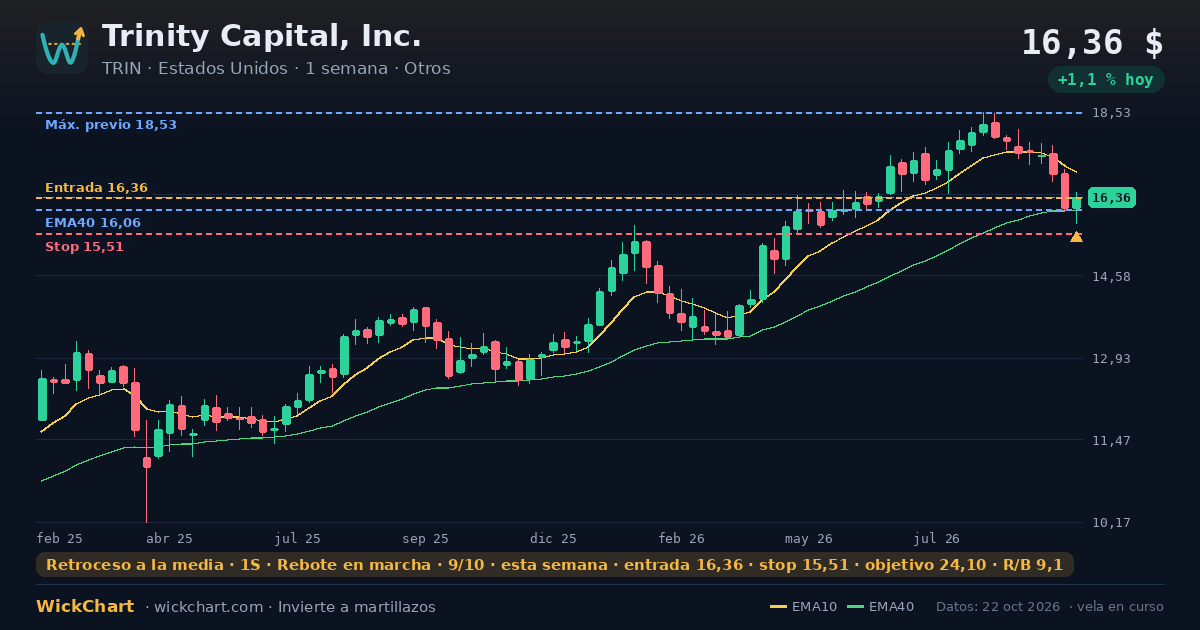Click the feb 25 date label
The width and height of the screenshot is (1200, 630).
click(x=59, y=538)
